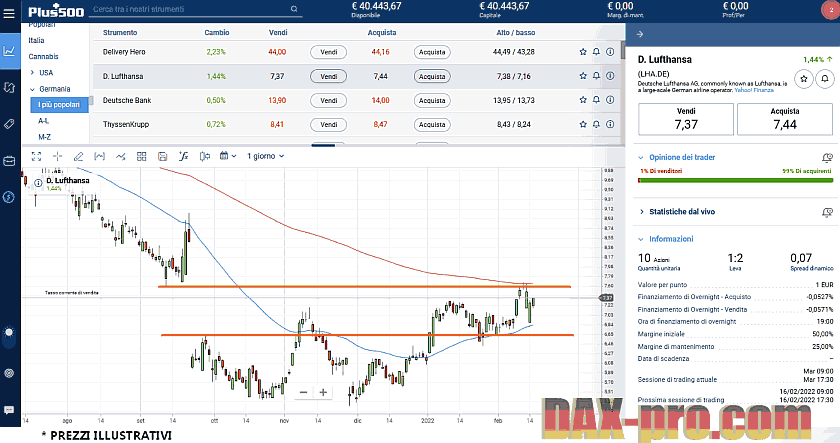Open the '1 giorno' timeframe dropdown
The height and width of the screenshot is (443, 840).
coord(265,156)
